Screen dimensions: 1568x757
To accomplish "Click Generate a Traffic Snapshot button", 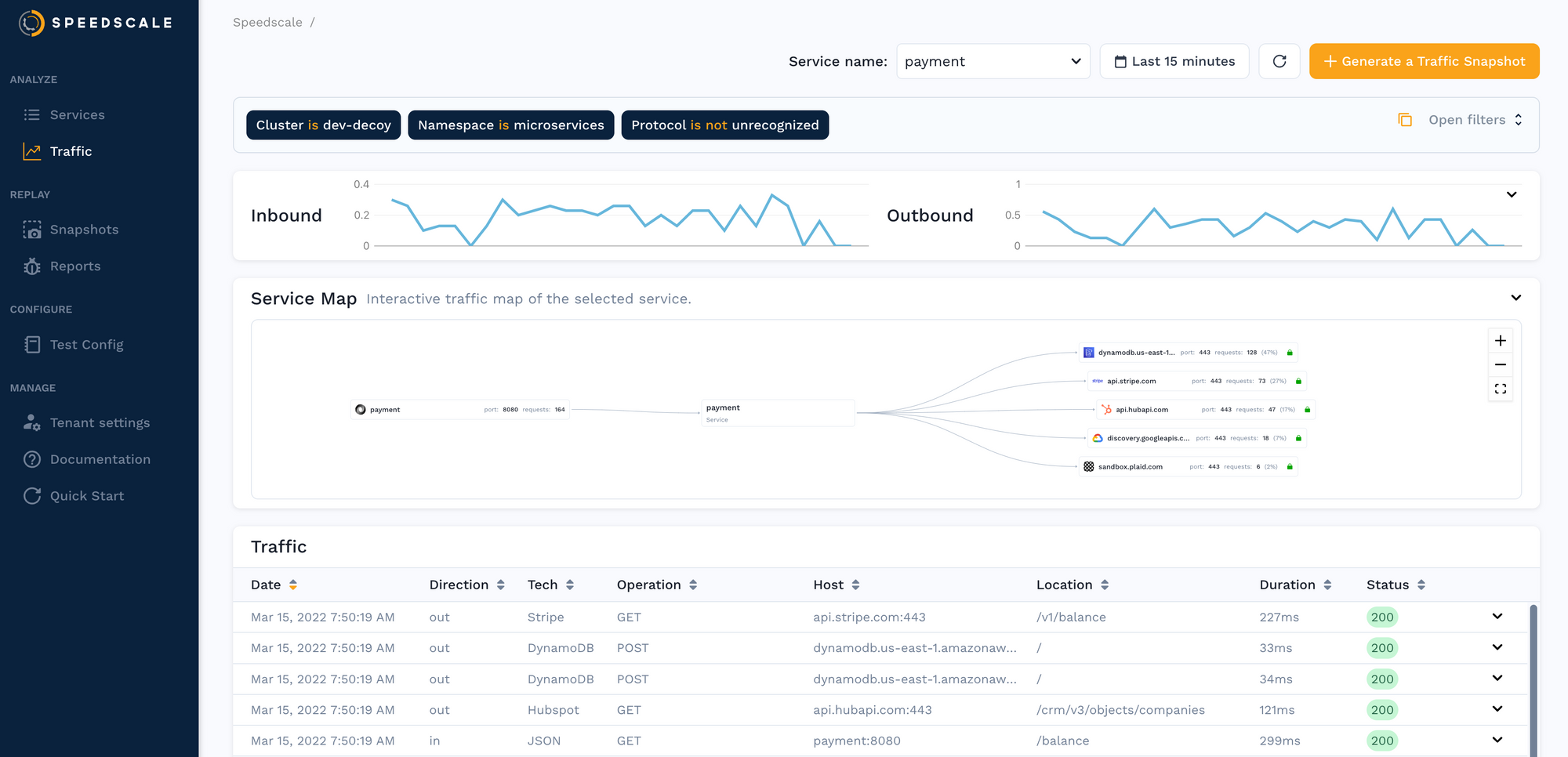I will [1424, 61].
